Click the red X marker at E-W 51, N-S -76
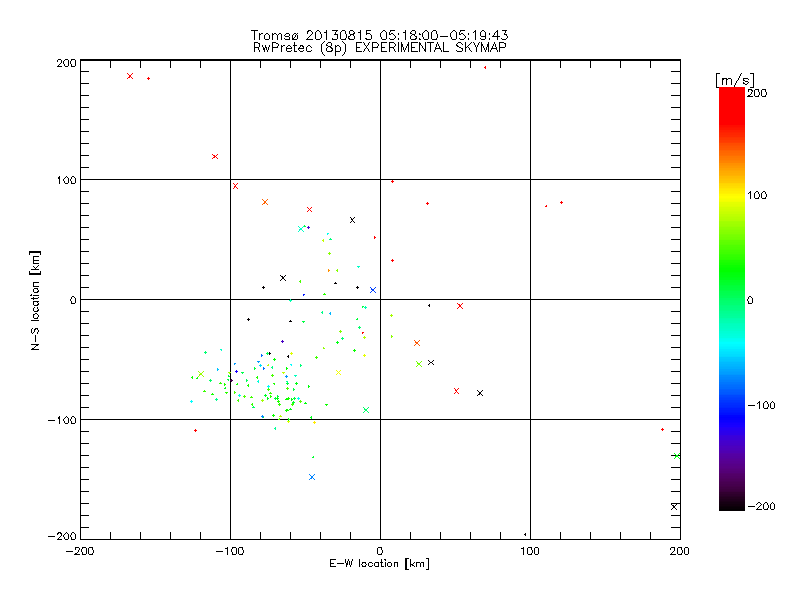The height and width of the screenshot is (600, 800). [457, 391]
